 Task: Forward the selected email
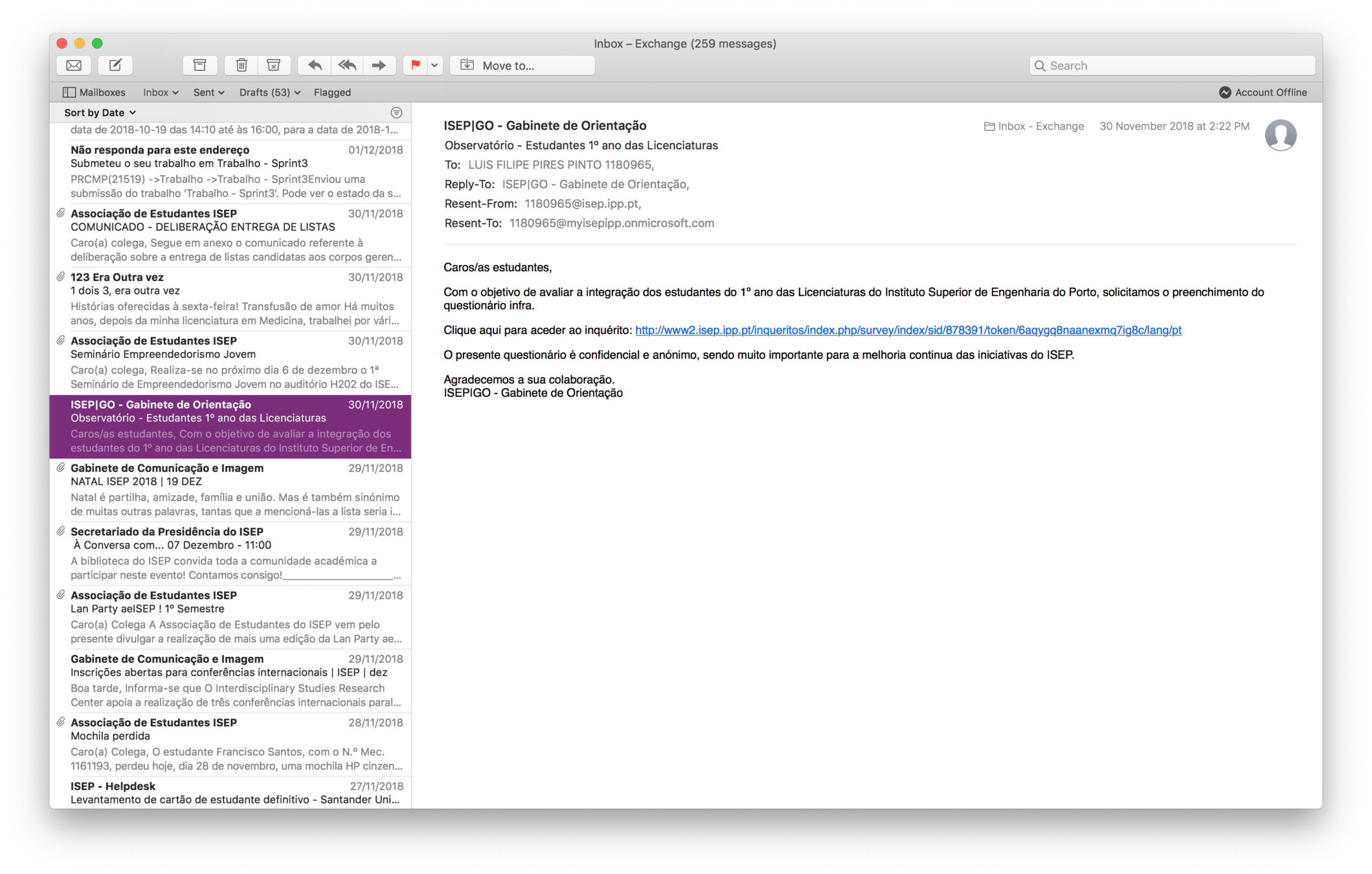379,65
